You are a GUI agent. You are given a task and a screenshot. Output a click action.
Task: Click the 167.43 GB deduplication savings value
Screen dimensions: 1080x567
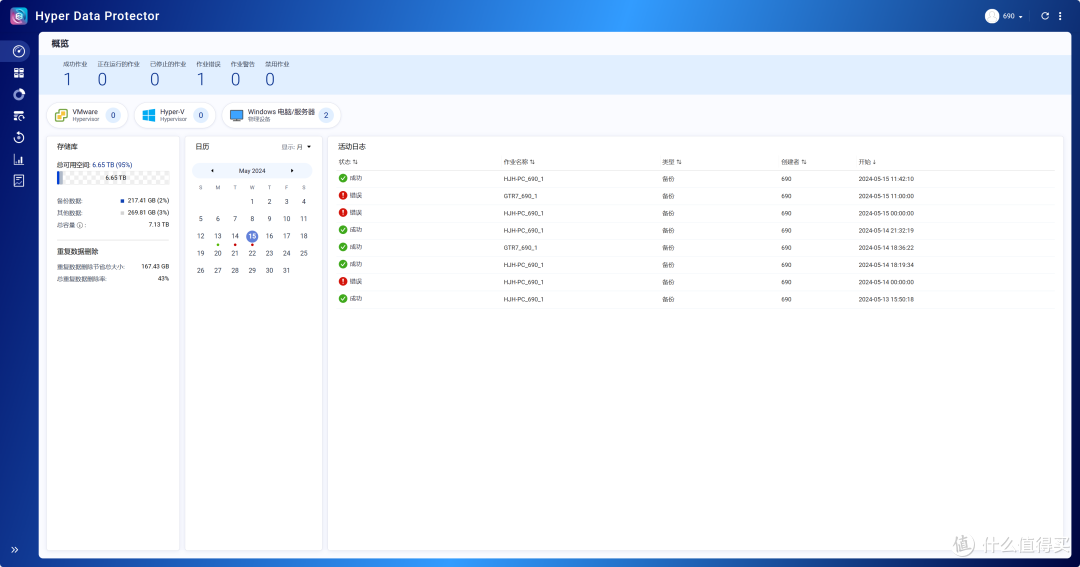point(155,267)
